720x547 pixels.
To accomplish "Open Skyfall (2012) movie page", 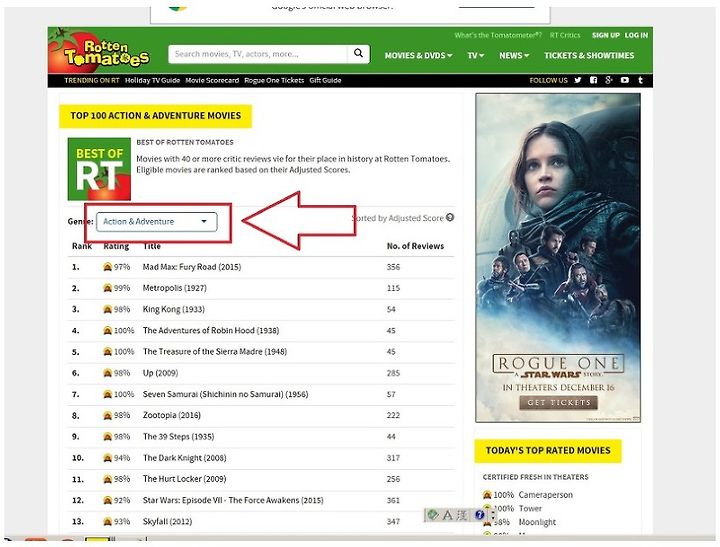I will tap(167, 521).
